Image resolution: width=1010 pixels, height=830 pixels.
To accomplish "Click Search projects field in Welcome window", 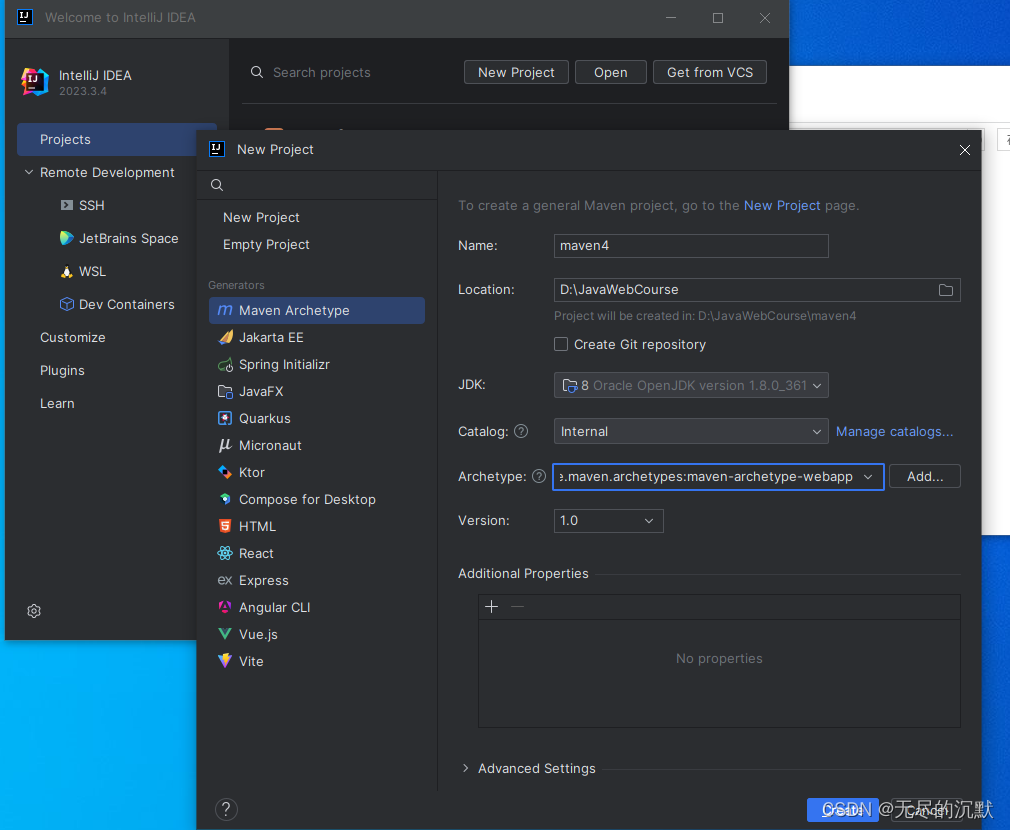I will 321,72.
